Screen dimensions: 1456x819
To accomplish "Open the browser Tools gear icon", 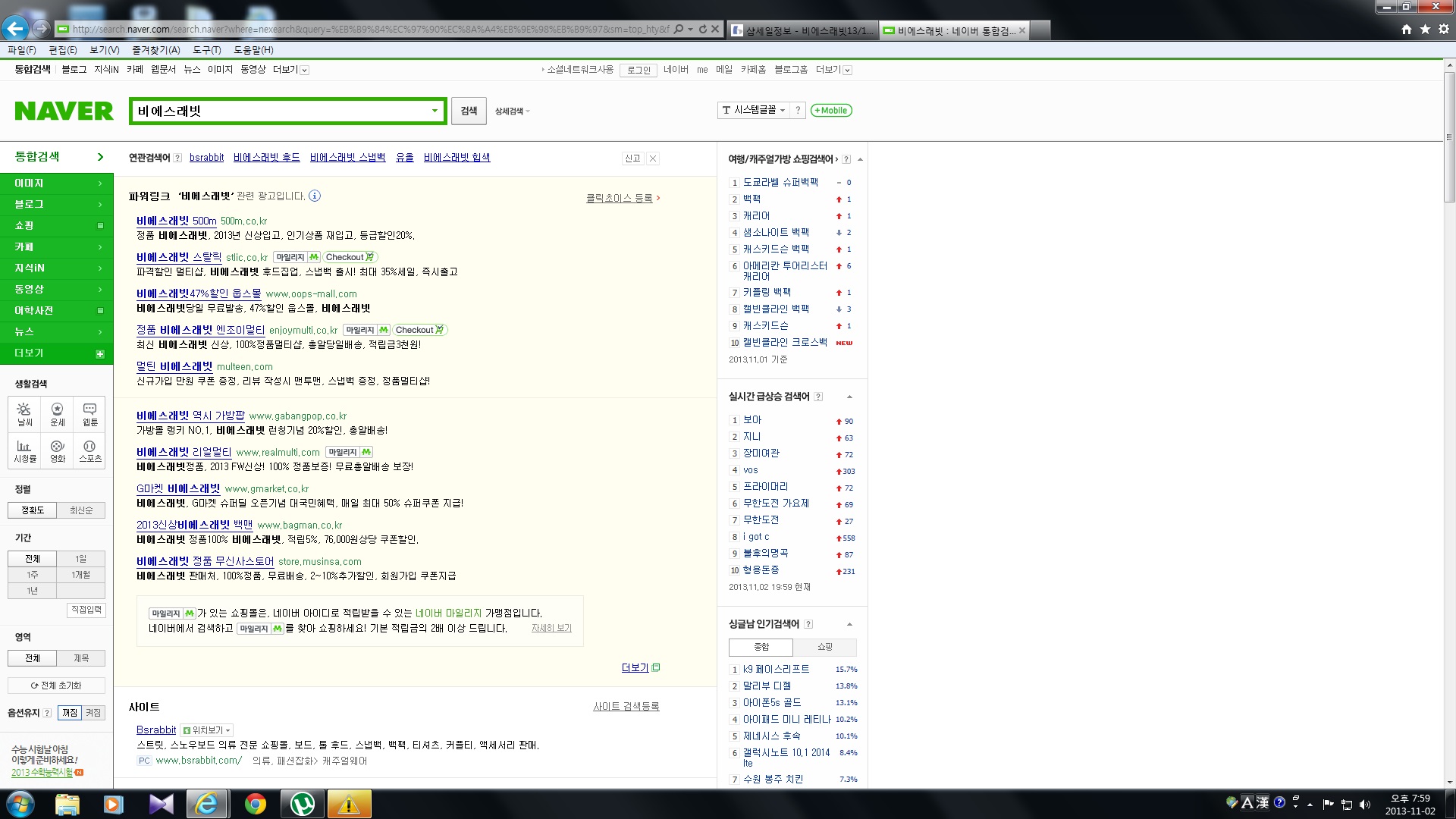I will (x=1443, y=29).
